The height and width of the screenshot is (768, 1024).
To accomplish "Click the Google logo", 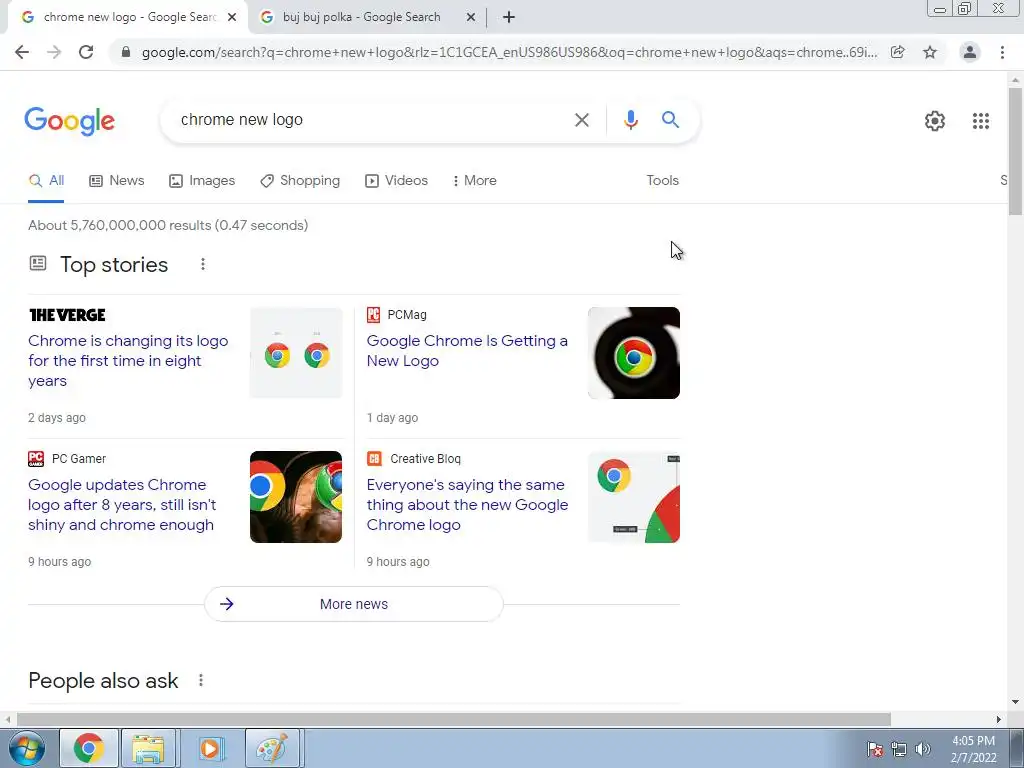I will (69, 121).
